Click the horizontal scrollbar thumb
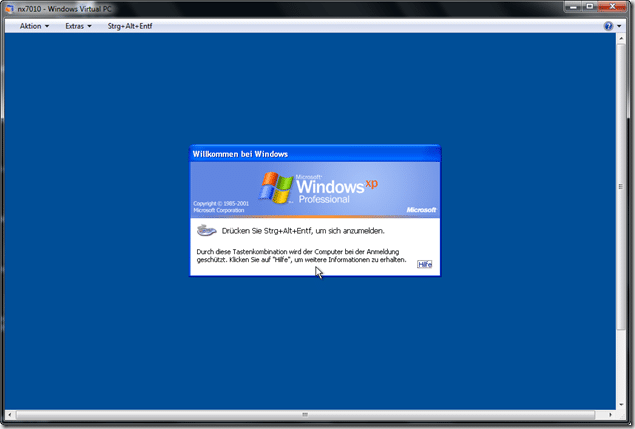This screenshot has width=635, height=429. click(305, 414)
